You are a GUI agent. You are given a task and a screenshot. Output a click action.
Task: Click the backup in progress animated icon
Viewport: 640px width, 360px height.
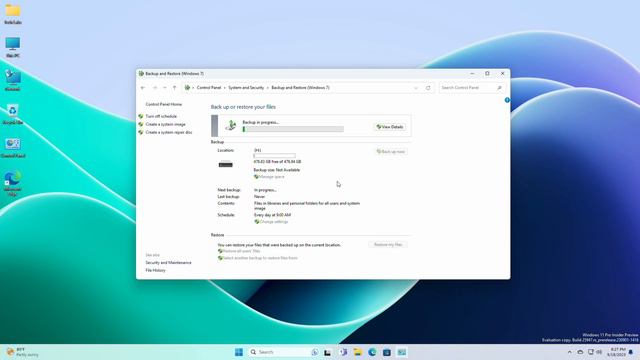click(231, 125)
